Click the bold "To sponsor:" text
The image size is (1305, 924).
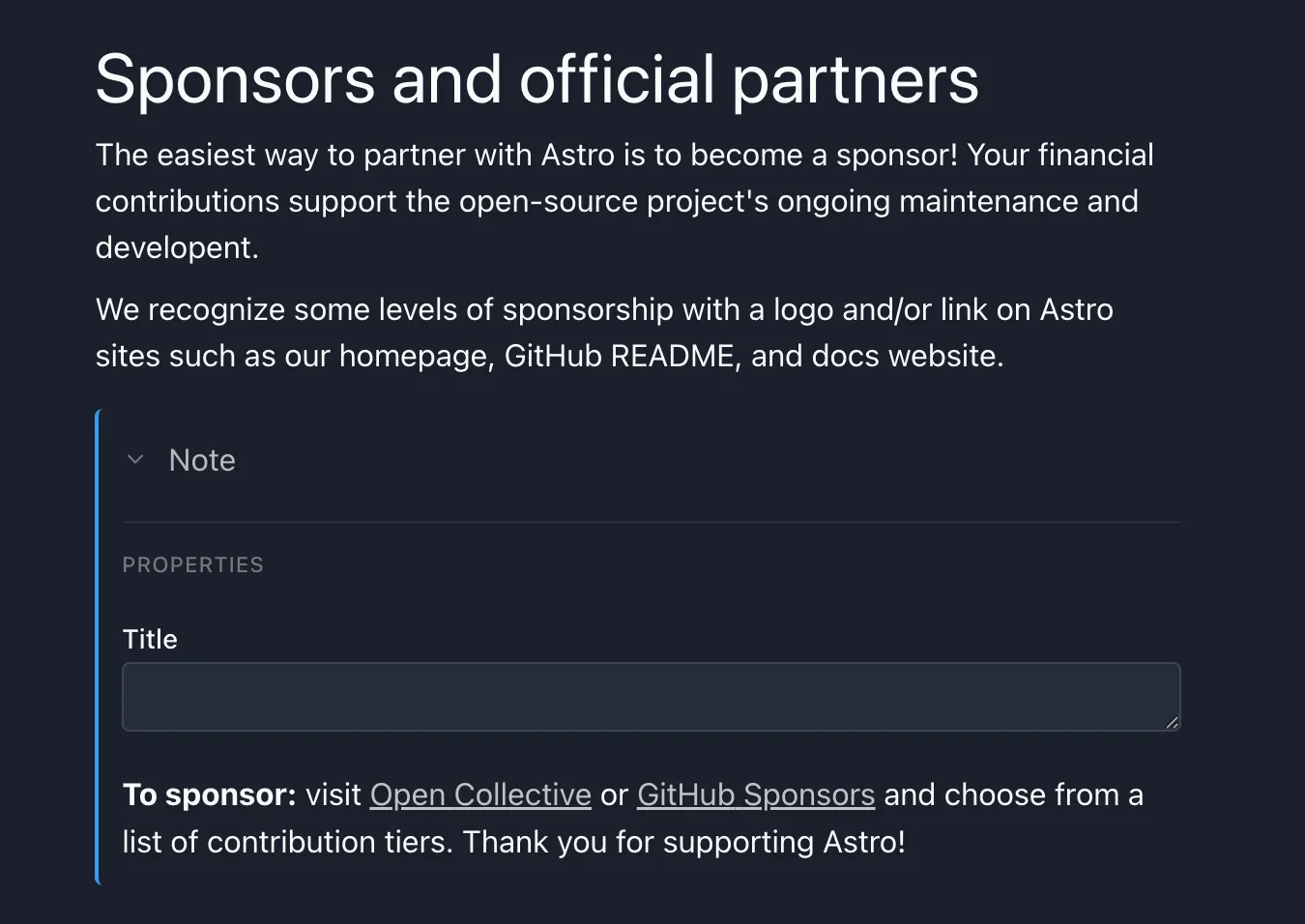tap(209, 794)
